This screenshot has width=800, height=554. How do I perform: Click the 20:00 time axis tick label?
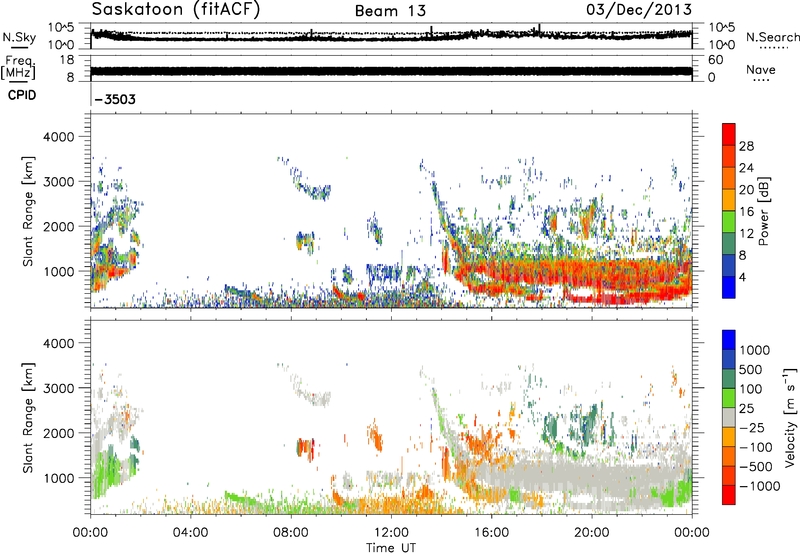pyautogui.click(x=592, y=533)
